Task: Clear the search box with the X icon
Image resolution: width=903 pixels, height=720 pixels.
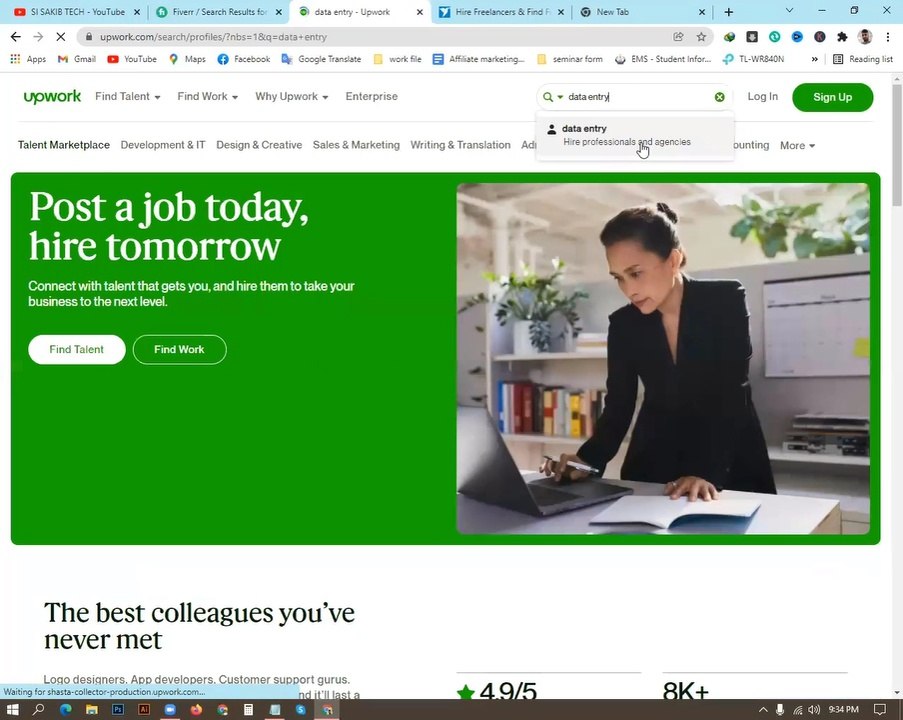Action: click(719, 97)
